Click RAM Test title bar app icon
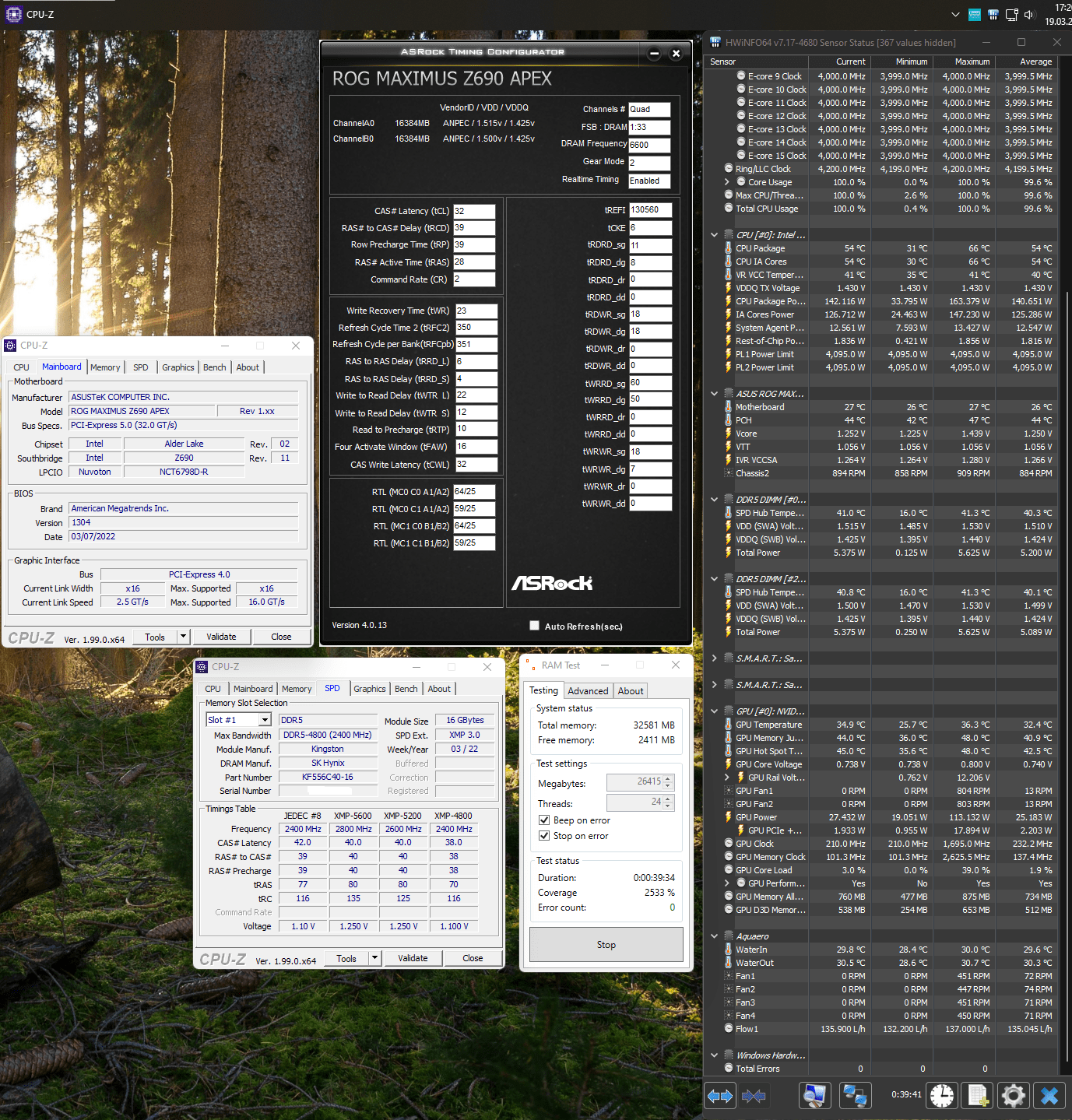1072x1120 pixels. point(530,665)
